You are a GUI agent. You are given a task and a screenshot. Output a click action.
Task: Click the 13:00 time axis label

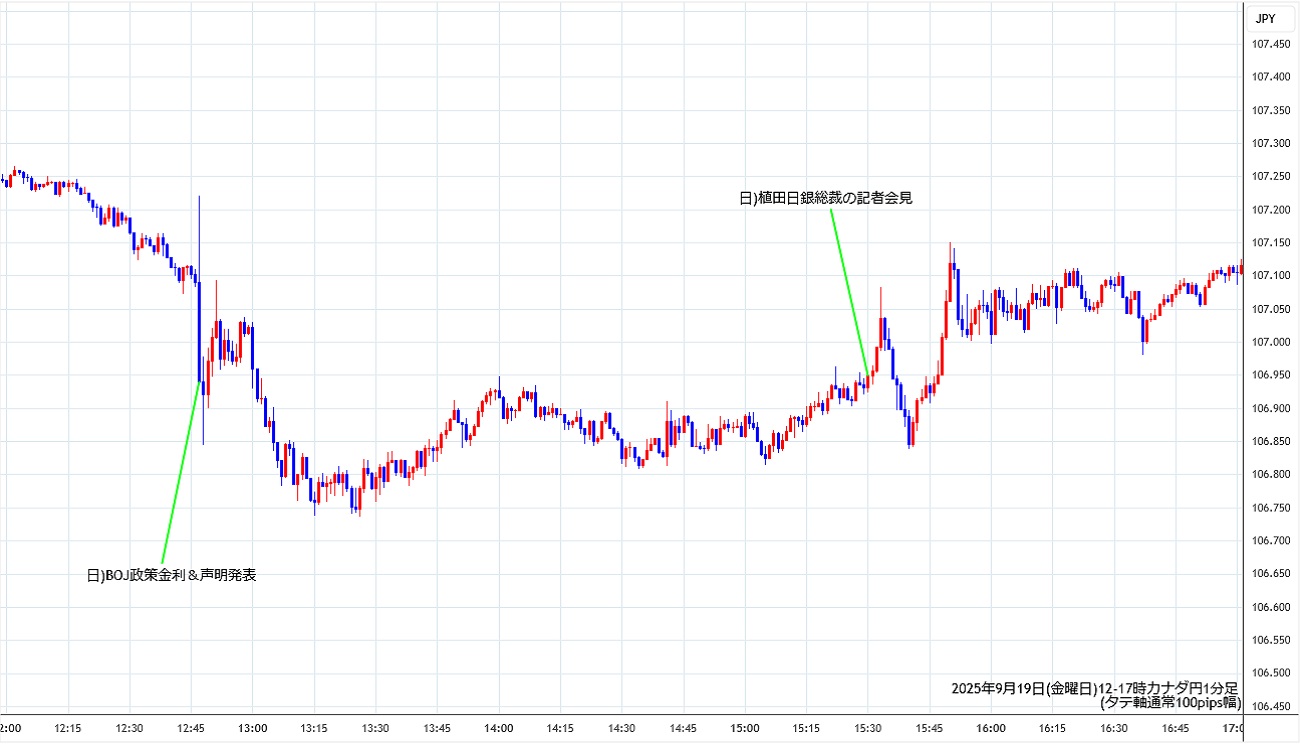tap(252, 729)
